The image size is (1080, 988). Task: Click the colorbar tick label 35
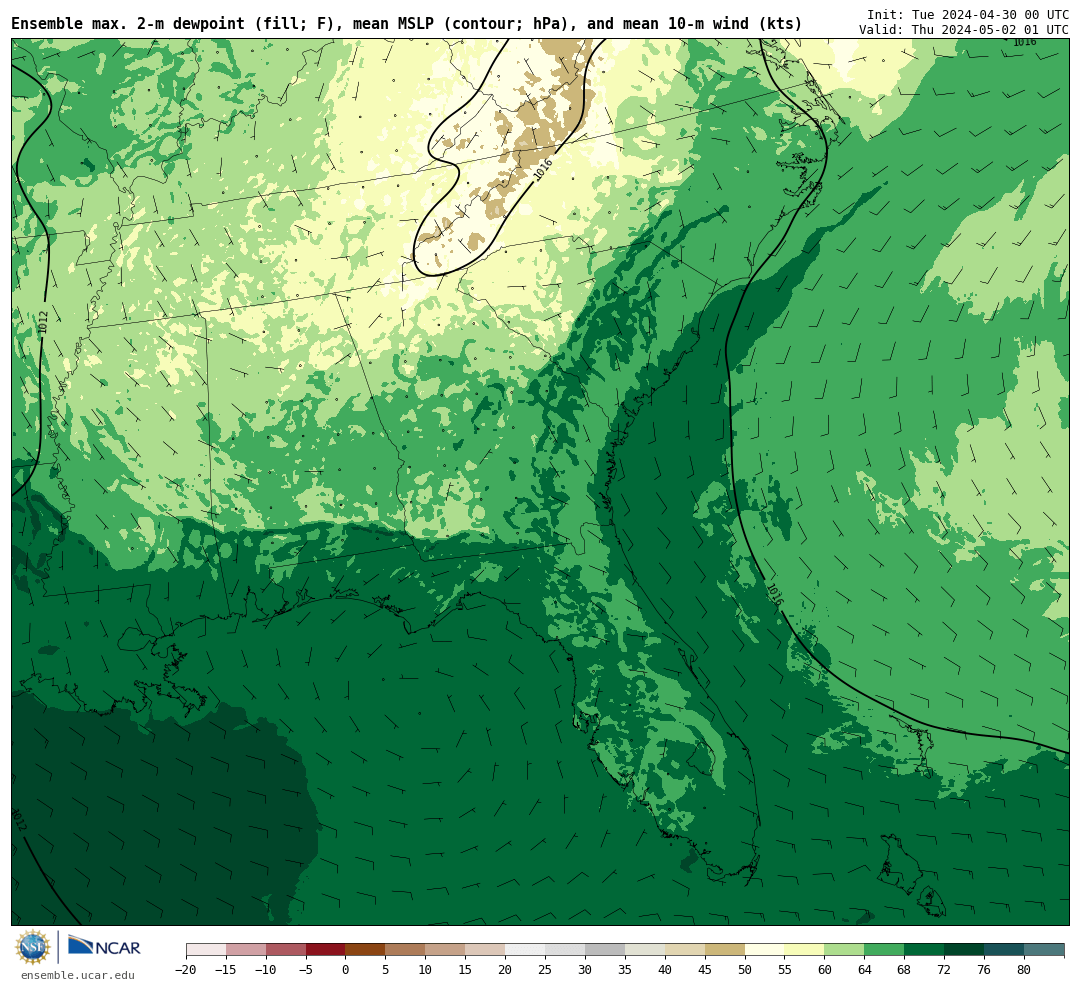[x=625, y=970]
